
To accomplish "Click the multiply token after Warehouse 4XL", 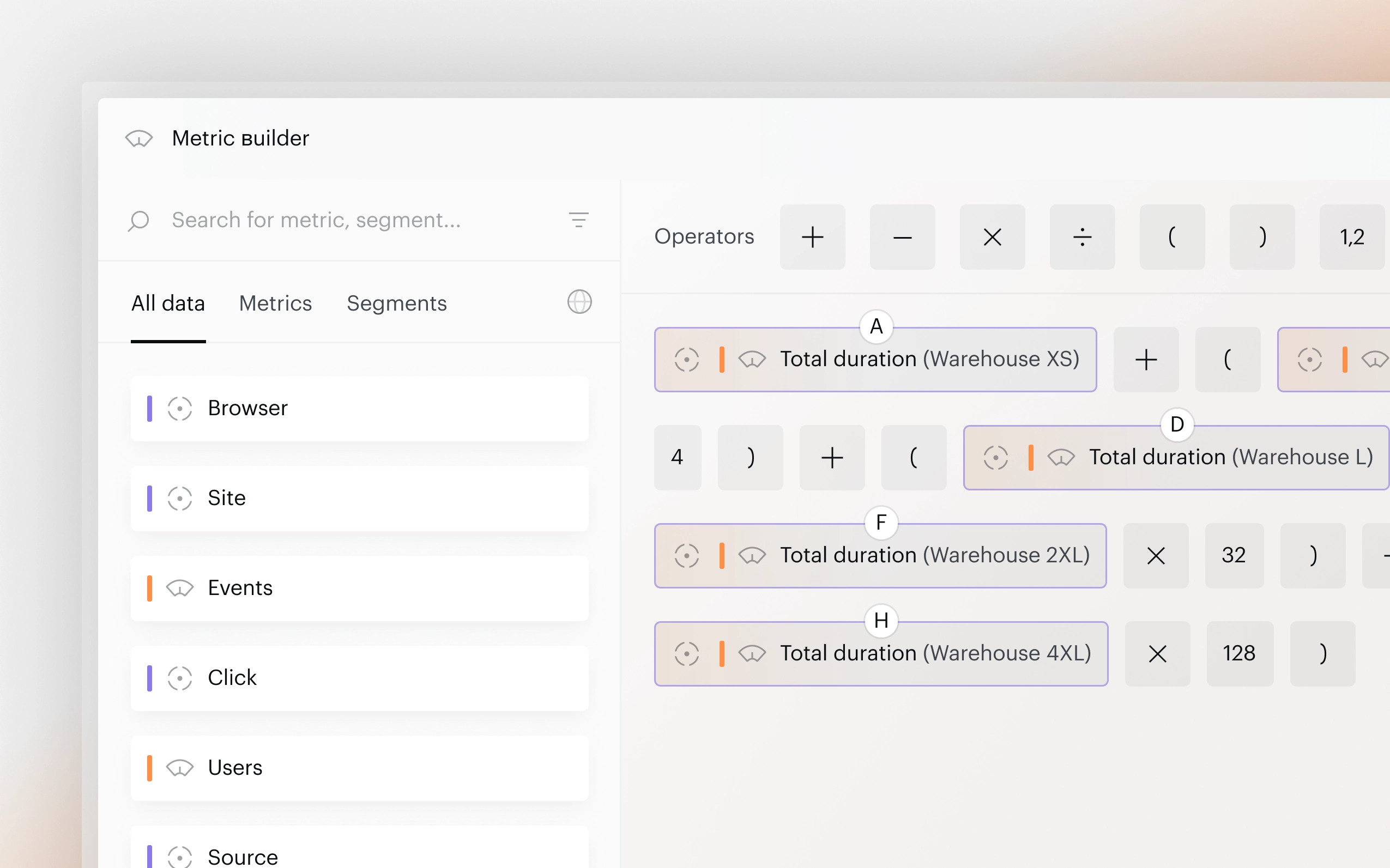I will [1157, 654].
